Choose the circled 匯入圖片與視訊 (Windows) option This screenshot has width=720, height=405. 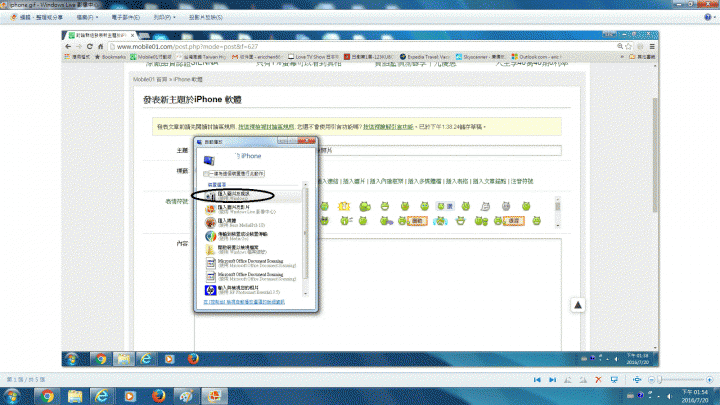tap(252, 196)
